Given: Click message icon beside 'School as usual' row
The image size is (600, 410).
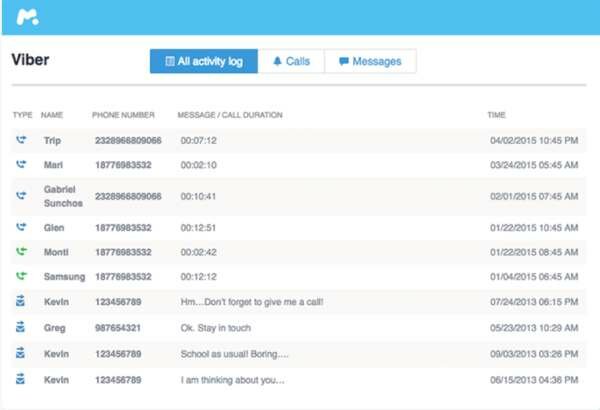Looking at the screenshot, I should [x=20, y=353].
